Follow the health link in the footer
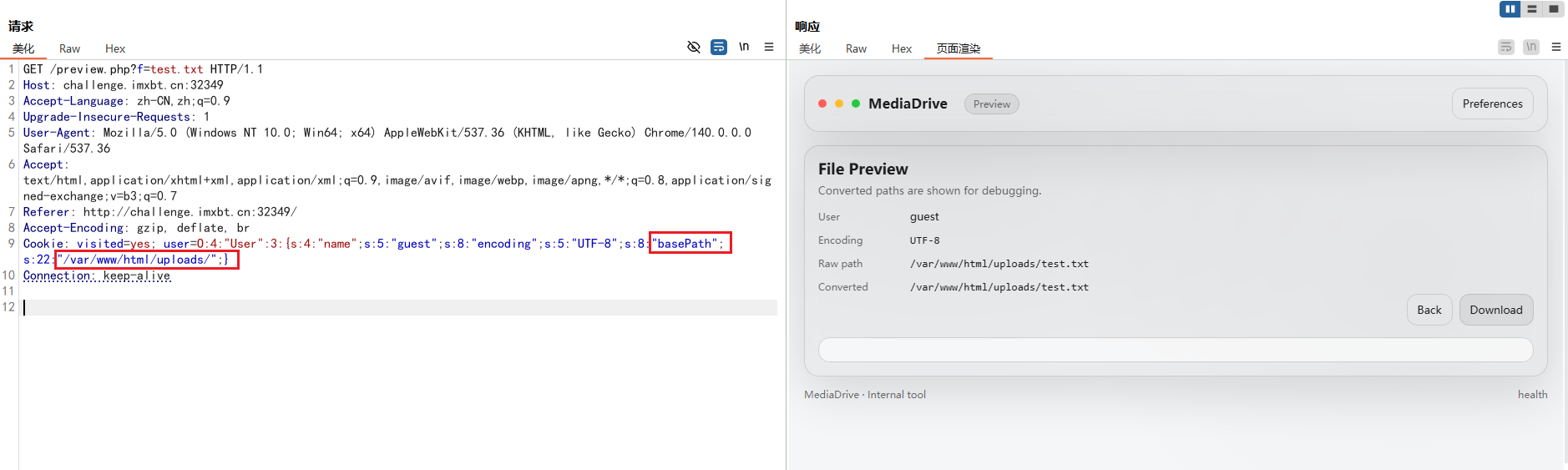The height and width of the screenshot is (470, 1568). click(x=1532, y=395)
